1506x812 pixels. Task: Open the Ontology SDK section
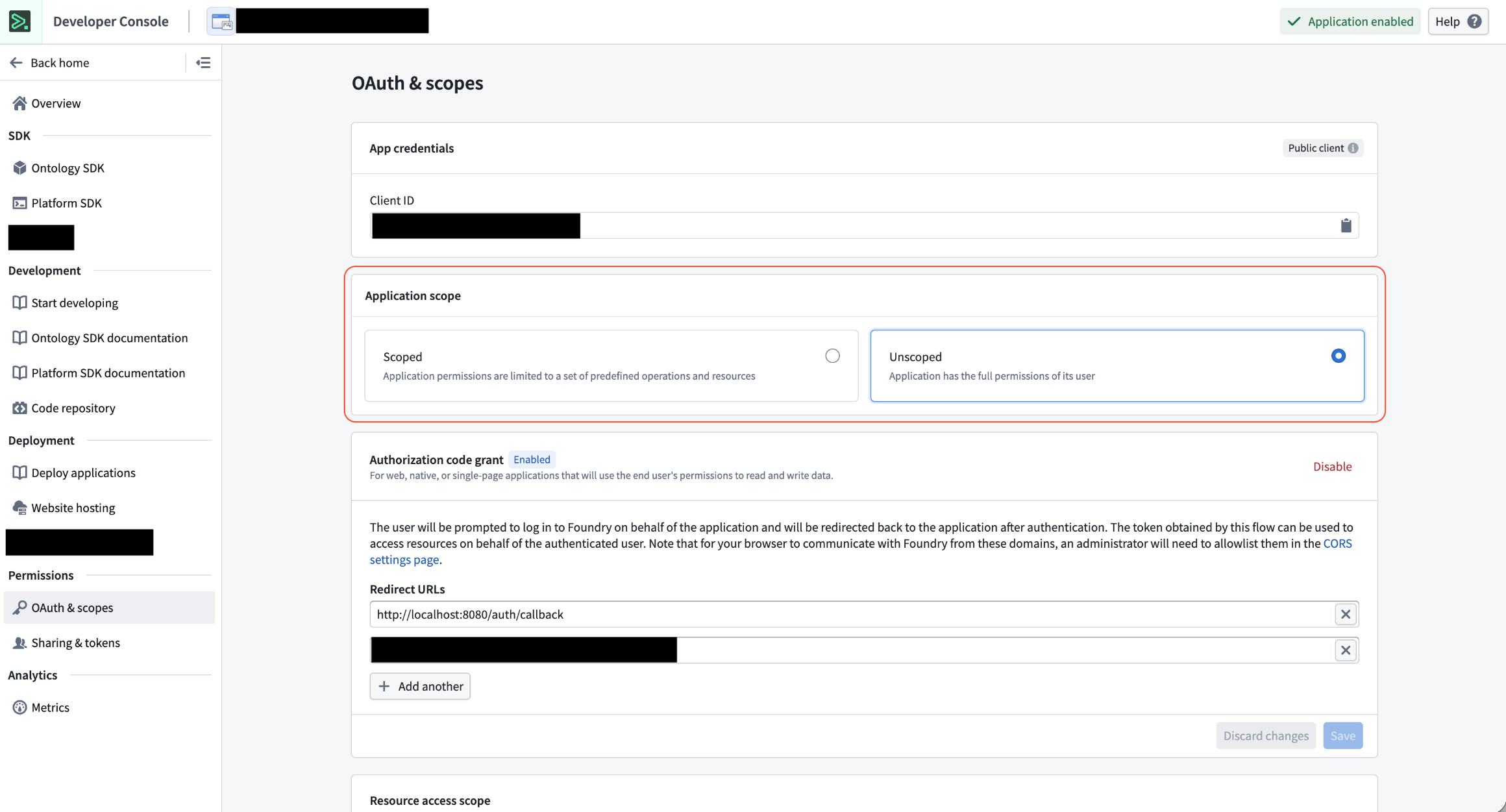[68, 167]
